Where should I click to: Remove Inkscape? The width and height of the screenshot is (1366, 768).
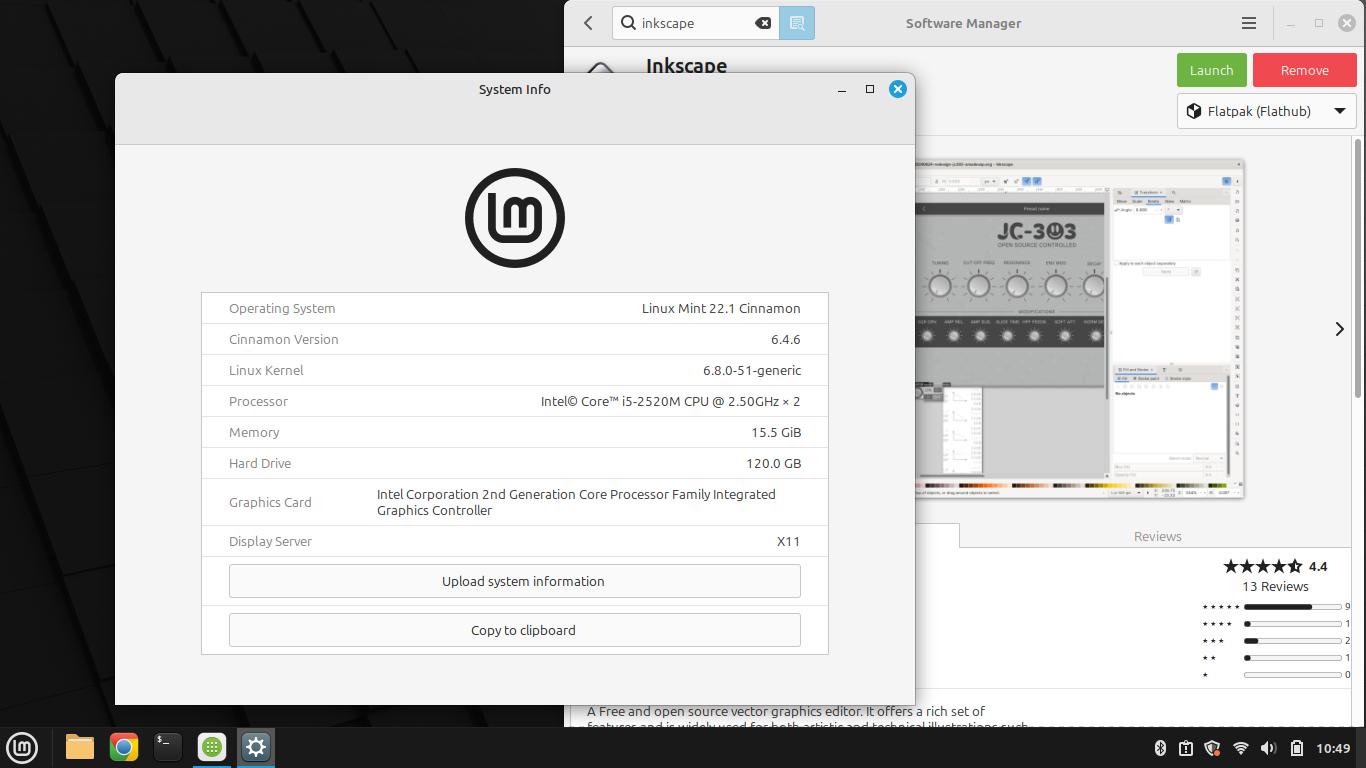[x=1304, y=70]
